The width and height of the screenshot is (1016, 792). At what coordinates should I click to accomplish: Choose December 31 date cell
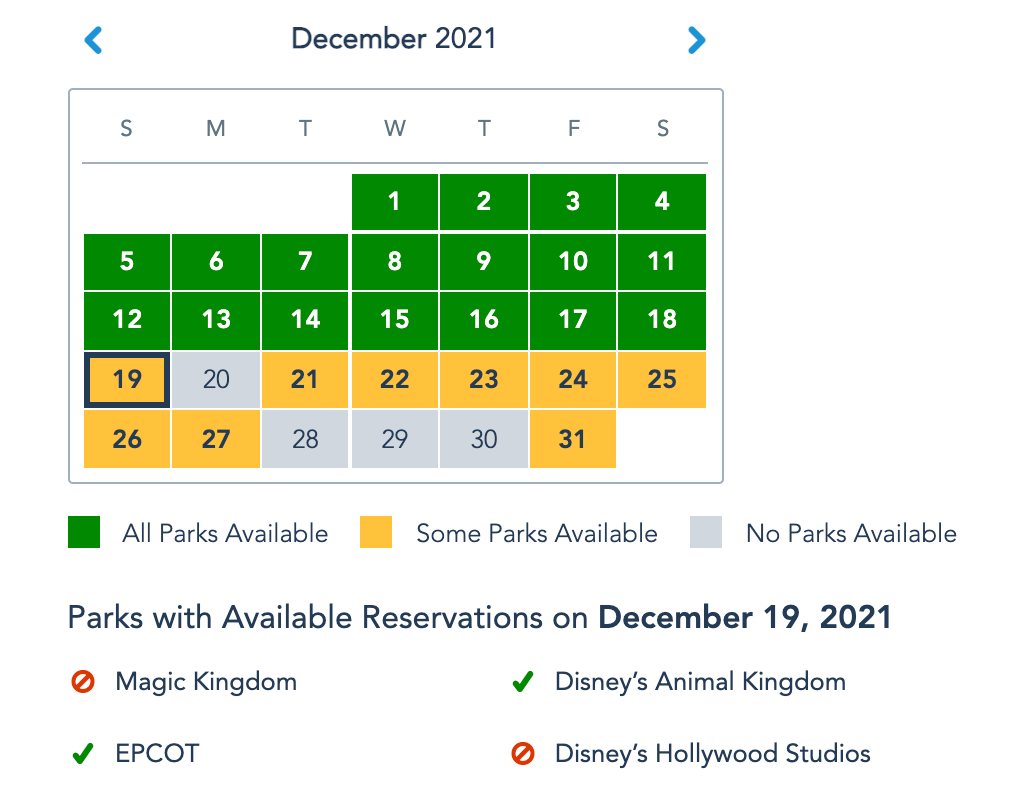pyautogui.click(x=572, y=439)
